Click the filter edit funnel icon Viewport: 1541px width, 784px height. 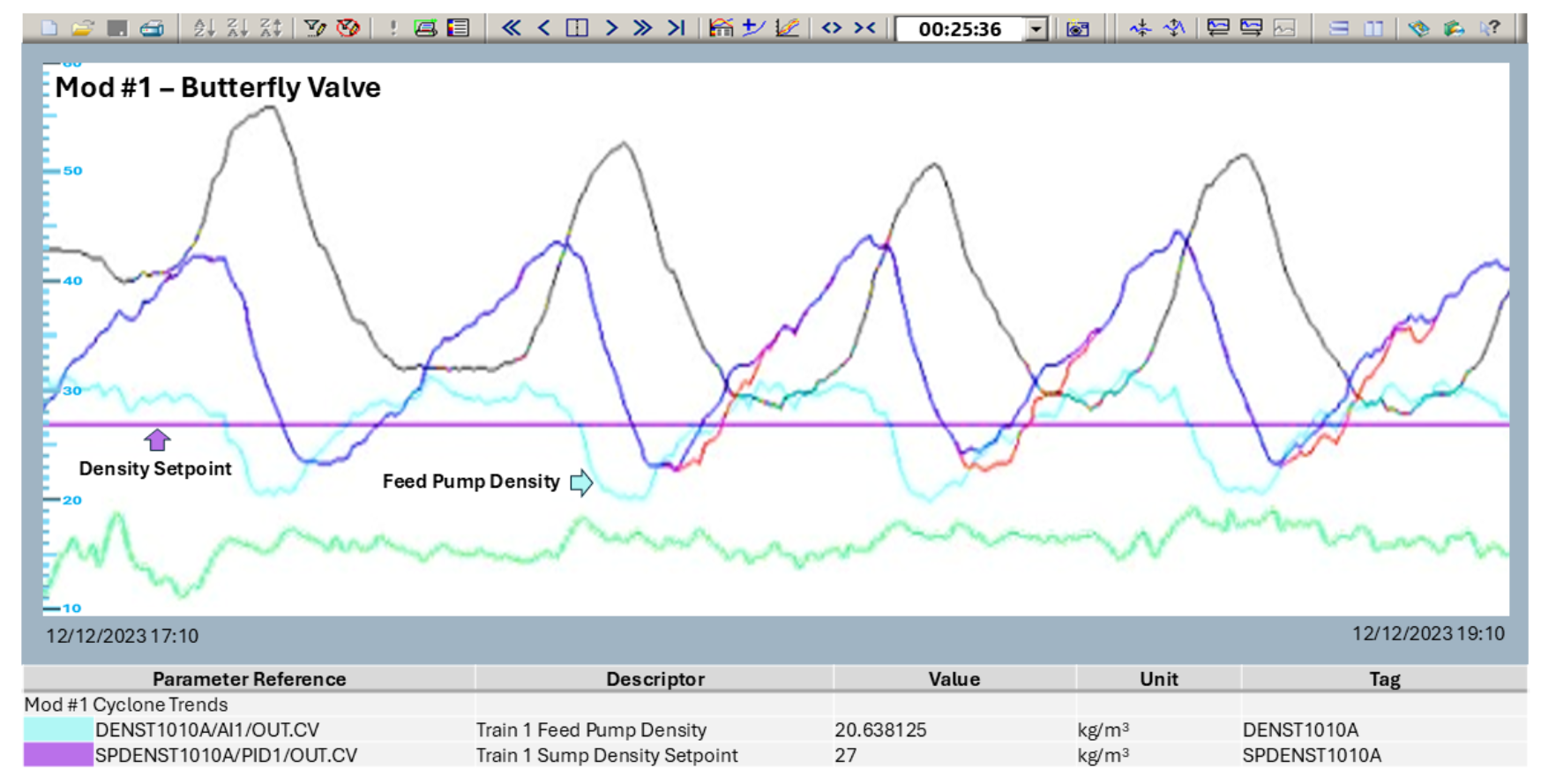314,28
